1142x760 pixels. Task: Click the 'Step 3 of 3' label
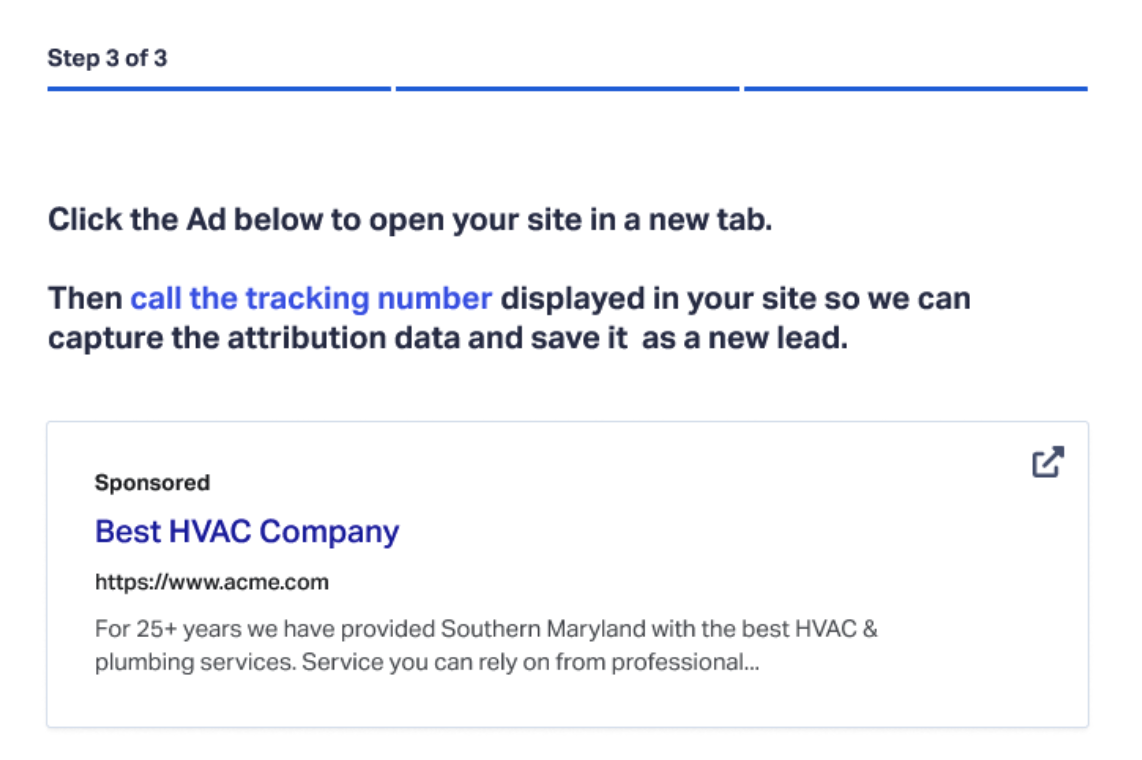click(x=107, y=58)
